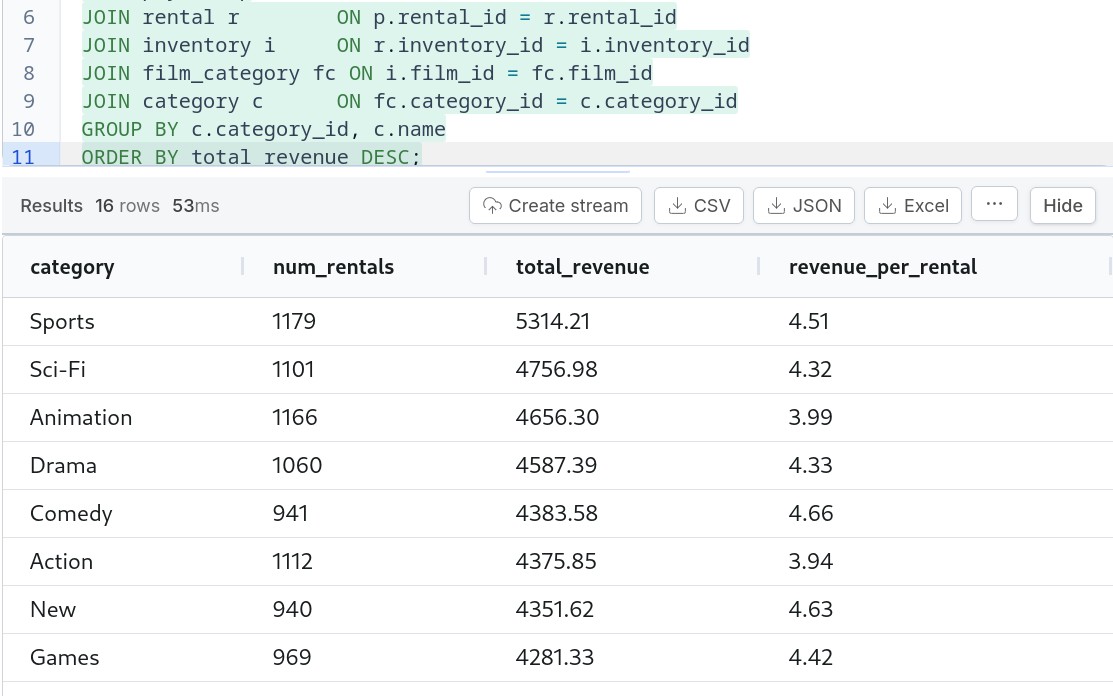Click the 4.63 revenue per rental cell

pos(811,609)
